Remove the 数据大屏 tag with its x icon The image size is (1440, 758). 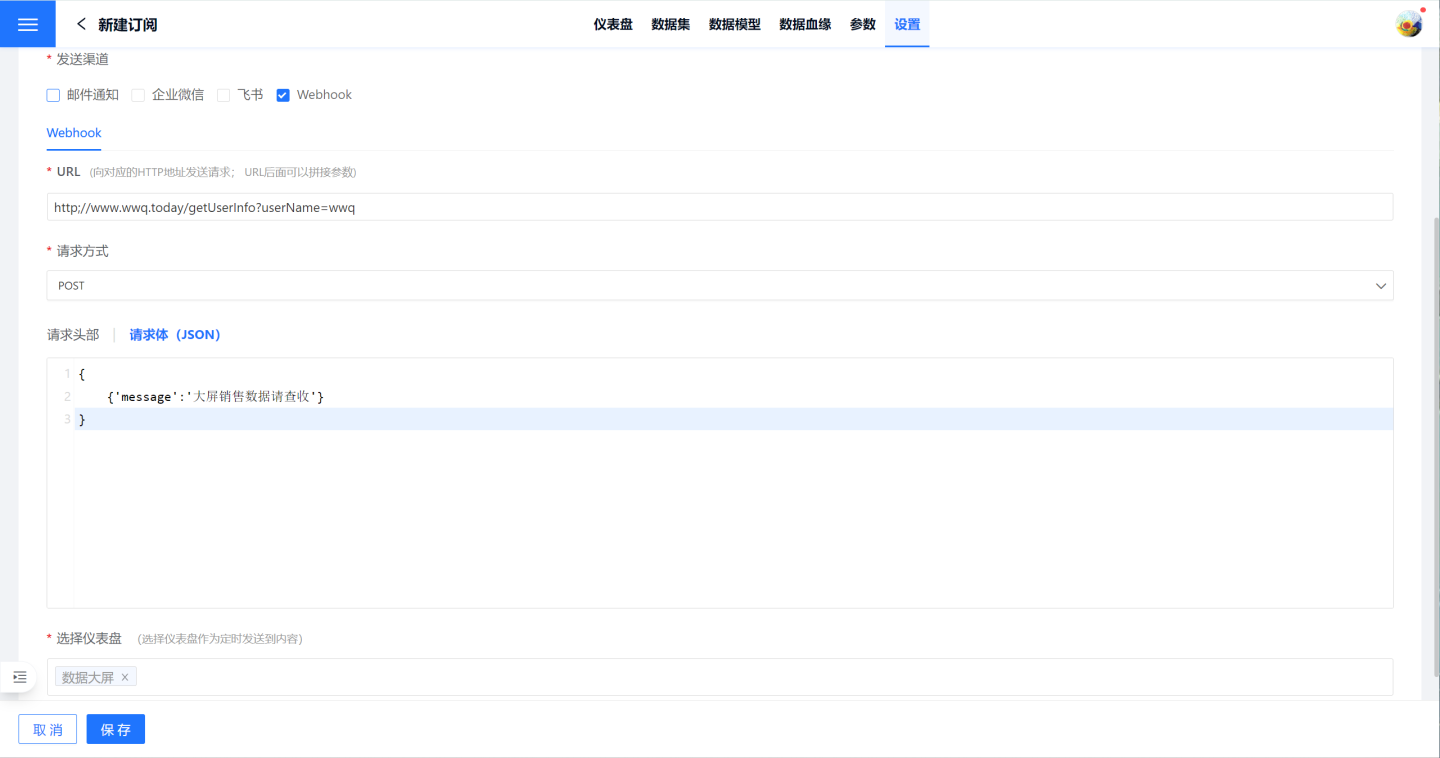[125, 677]
